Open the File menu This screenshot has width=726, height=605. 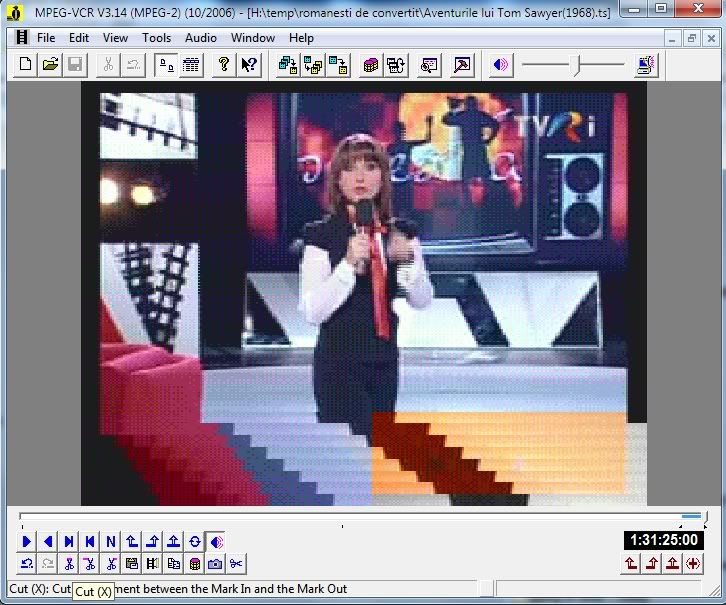[46, 38]
